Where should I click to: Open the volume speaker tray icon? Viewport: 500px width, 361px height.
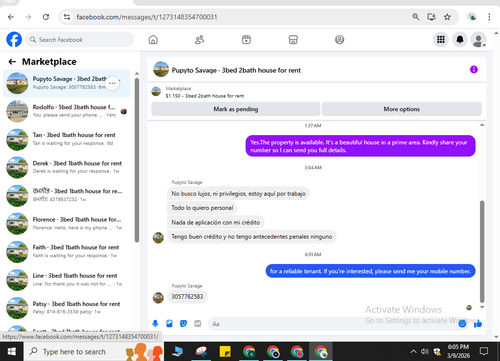click(x=424, y=351)
